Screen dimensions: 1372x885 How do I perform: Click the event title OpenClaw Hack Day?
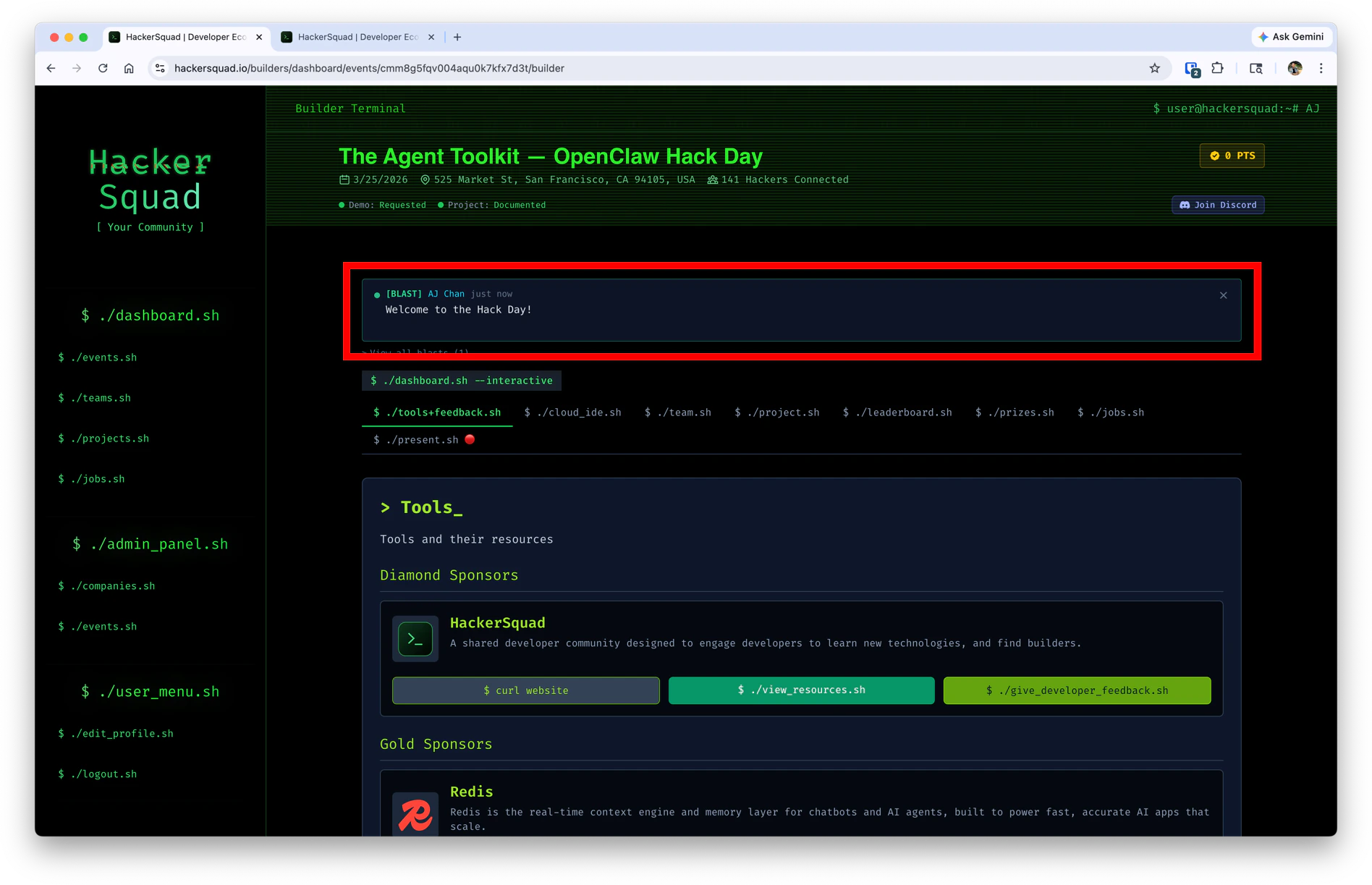(551, 156)
